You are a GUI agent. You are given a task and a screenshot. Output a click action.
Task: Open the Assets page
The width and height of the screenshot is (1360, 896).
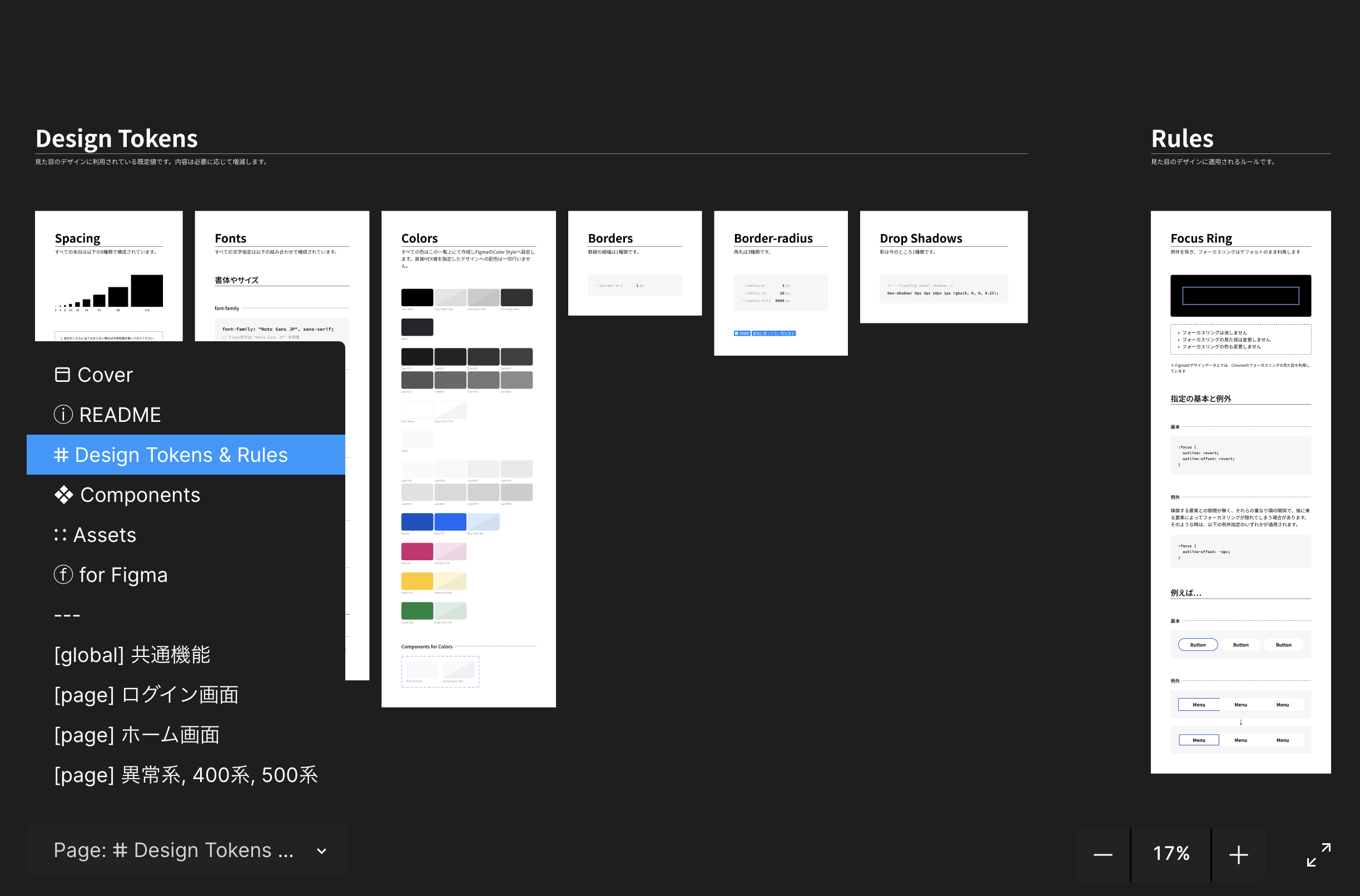[x=186, y=535]
